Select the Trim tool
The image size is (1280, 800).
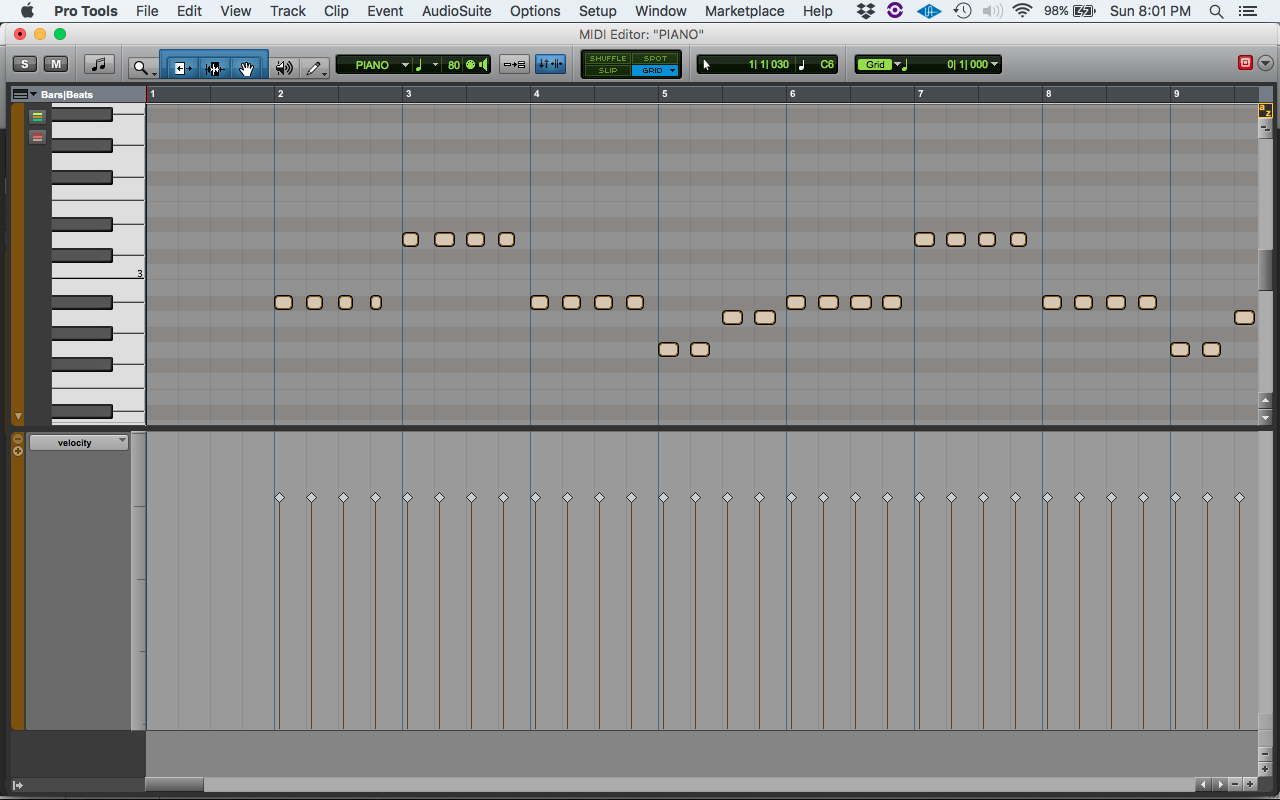pyautogui.click(x=181, y=66)
